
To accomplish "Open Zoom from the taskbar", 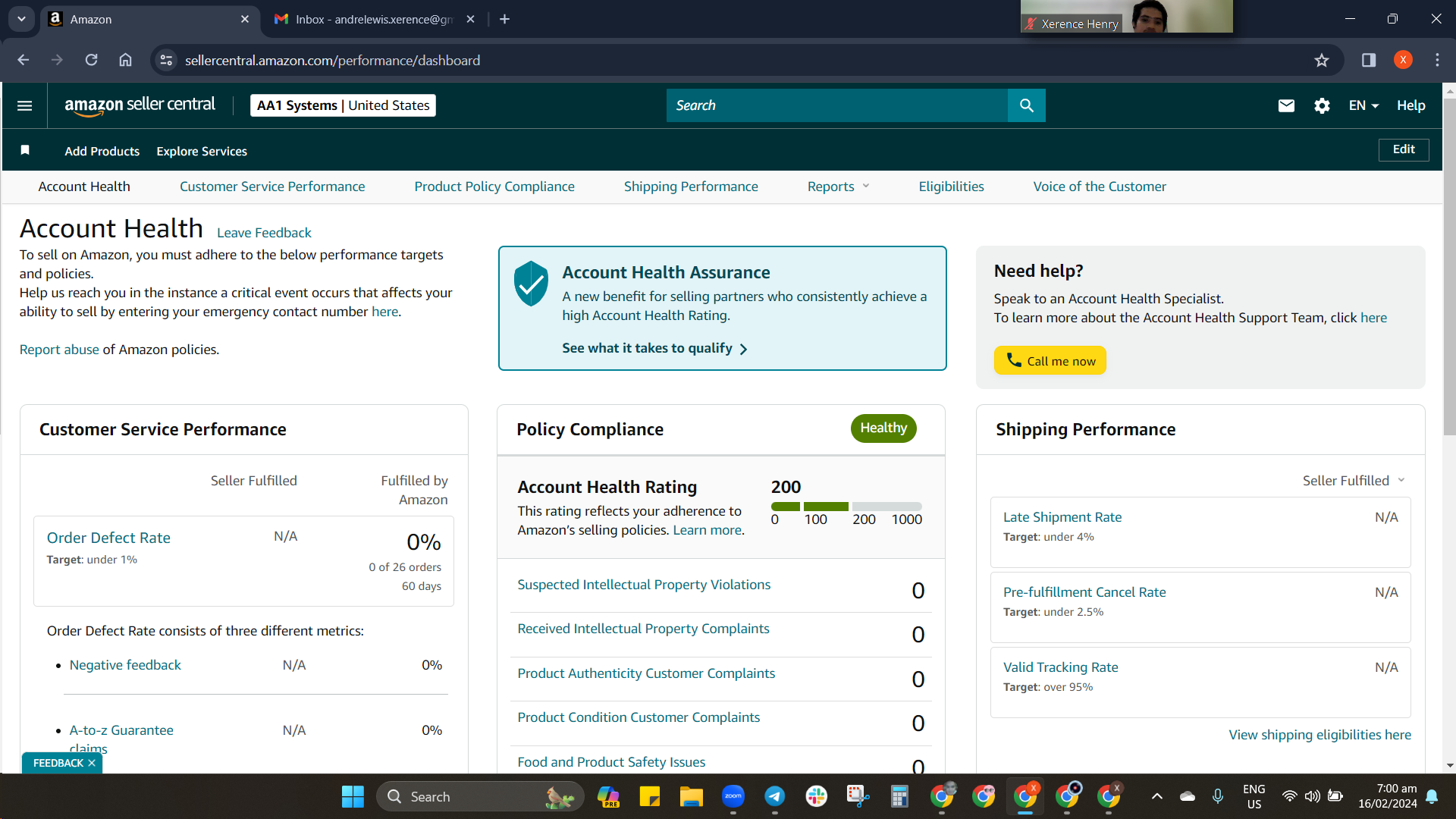I will pos(733,796).
